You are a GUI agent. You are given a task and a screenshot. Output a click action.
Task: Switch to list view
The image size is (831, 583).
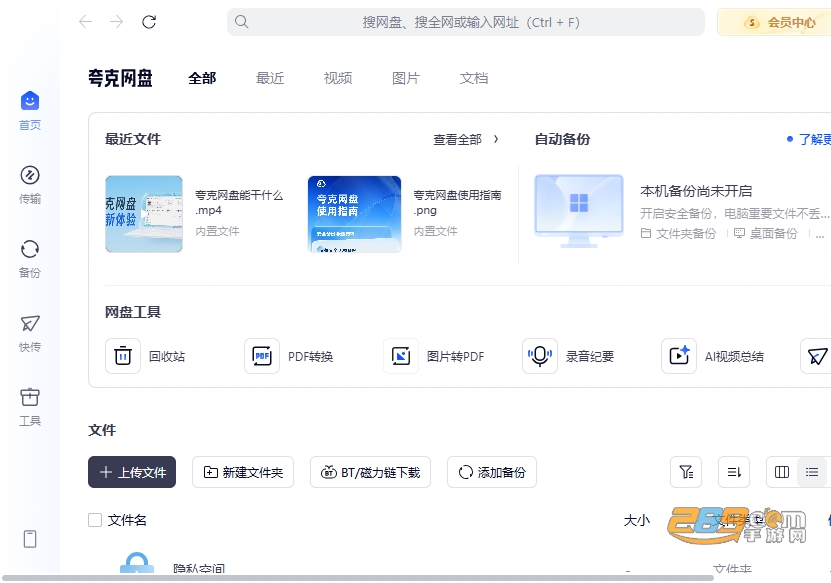click(x=811, y=472)
